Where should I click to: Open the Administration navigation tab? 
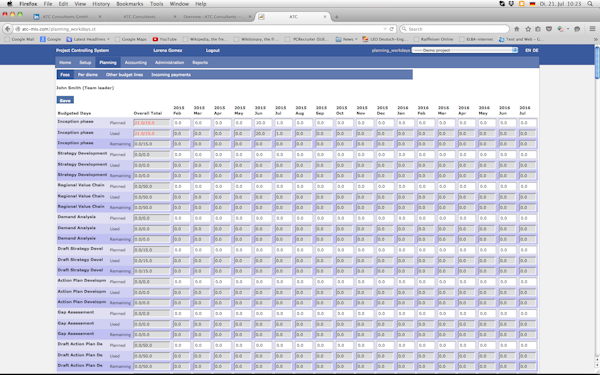170,62
